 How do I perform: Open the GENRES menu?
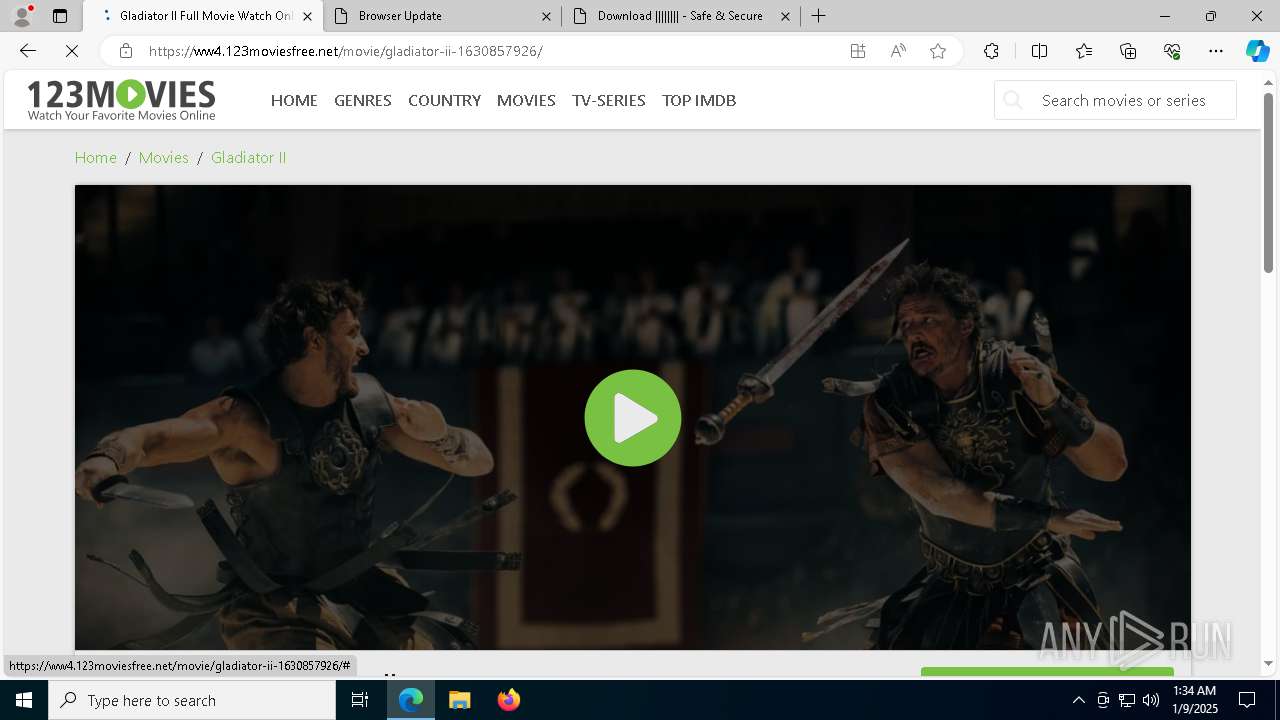tap(363, 100)
